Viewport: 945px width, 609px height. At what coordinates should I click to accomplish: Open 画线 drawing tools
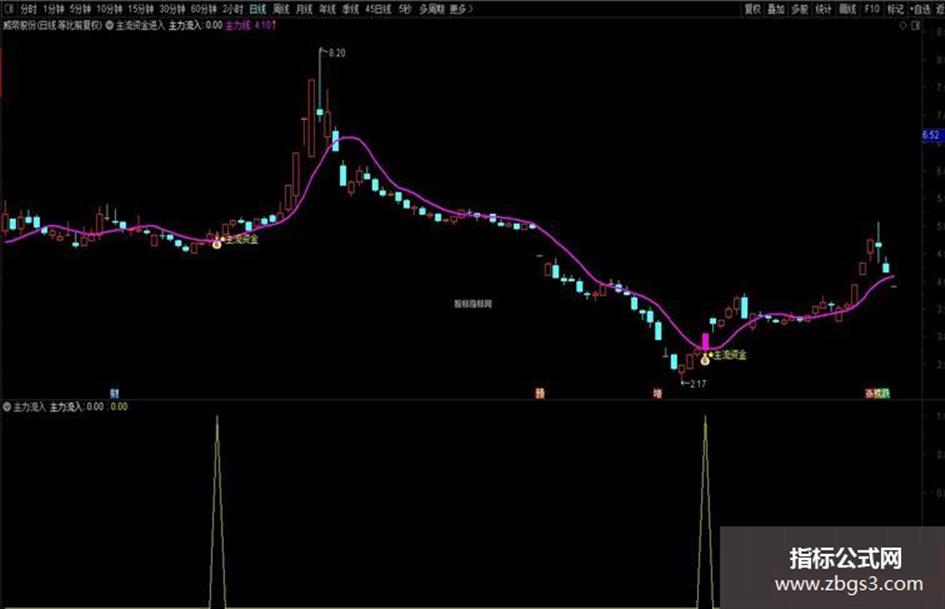pyautogui.click(x=847, y=9)
